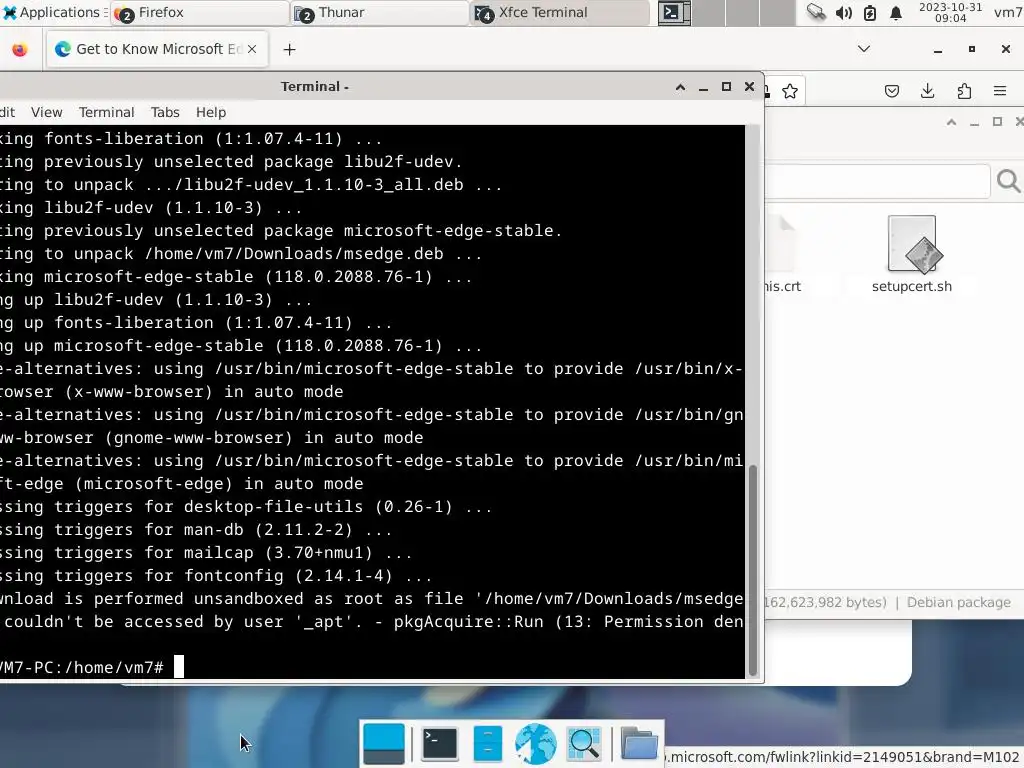Click the Debian package status bar text

click(958, 602)
